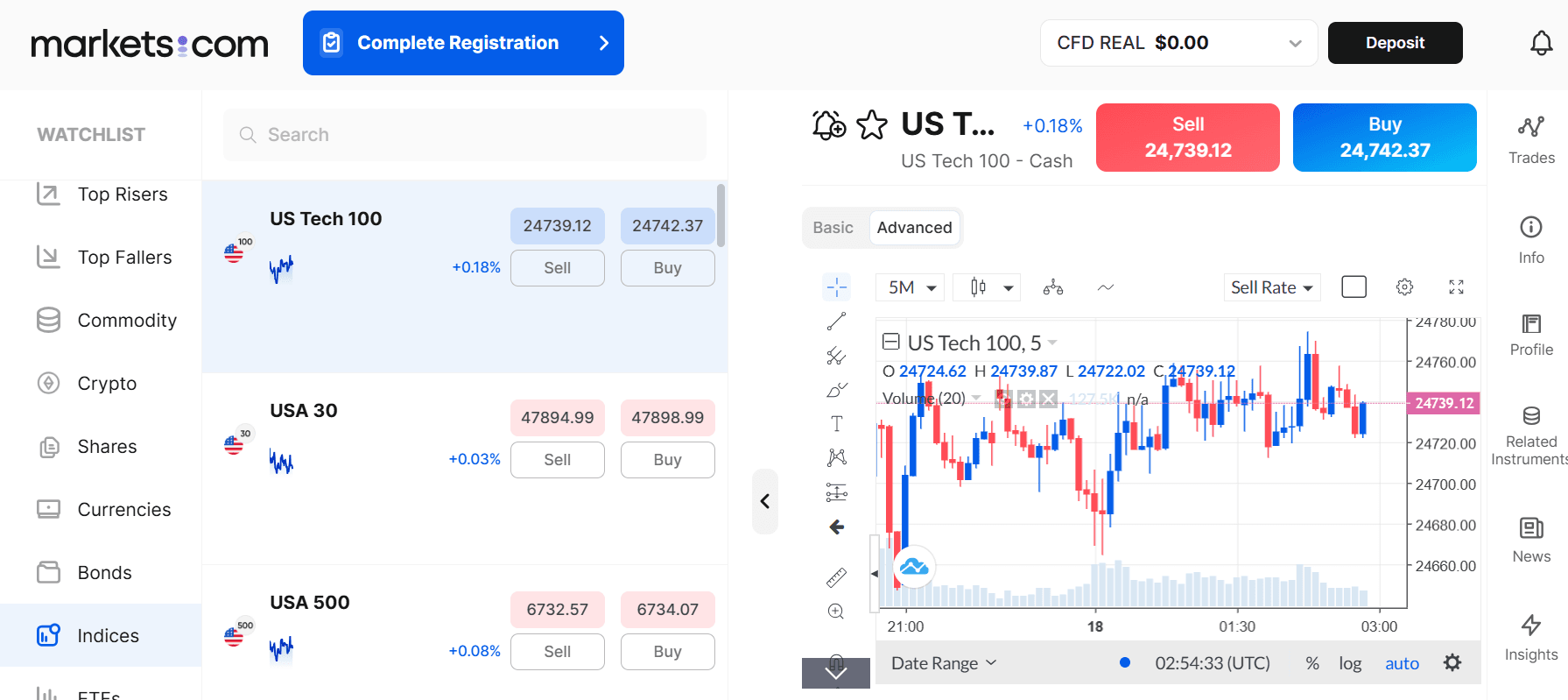This screenshot has width=1568, height=700.
Task: Switch to the Basic chart tab
Action: coord(833,227)
